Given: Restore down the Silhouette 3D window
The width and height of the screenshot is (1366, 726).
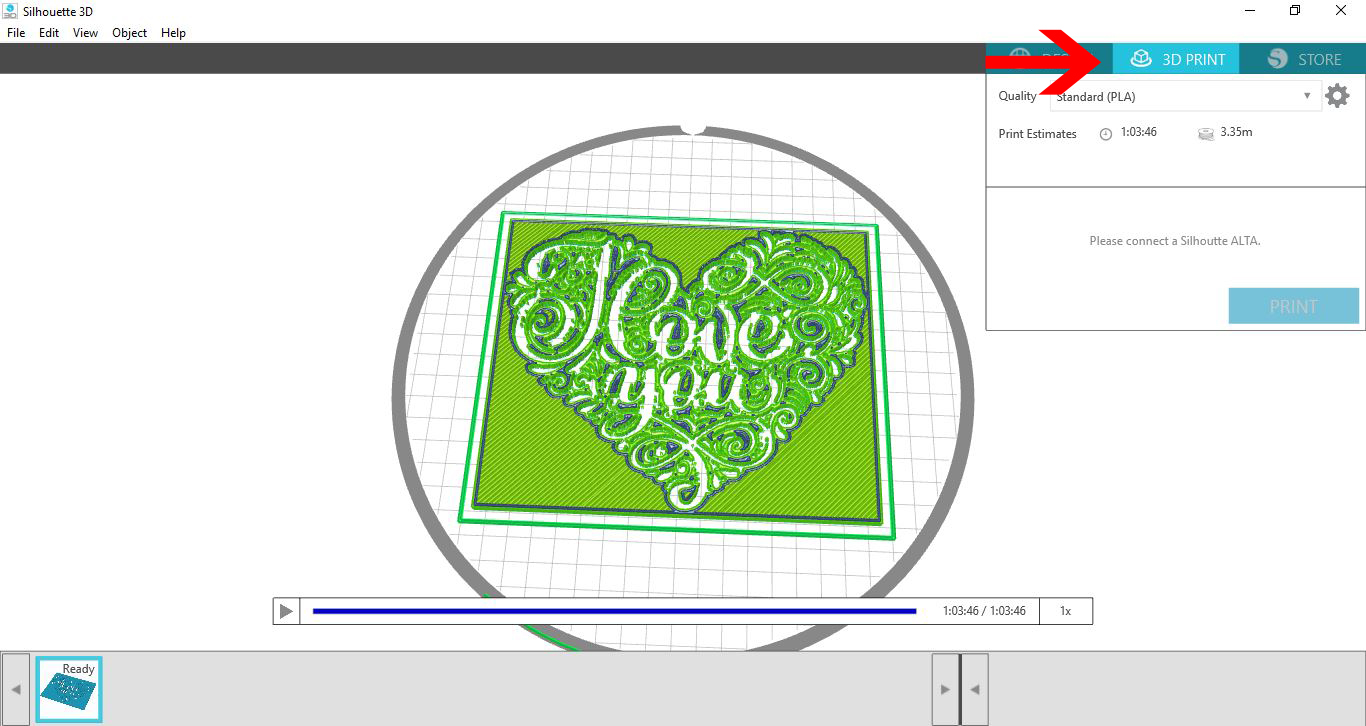Looking at the screenshot, I should pos(1295,11).
